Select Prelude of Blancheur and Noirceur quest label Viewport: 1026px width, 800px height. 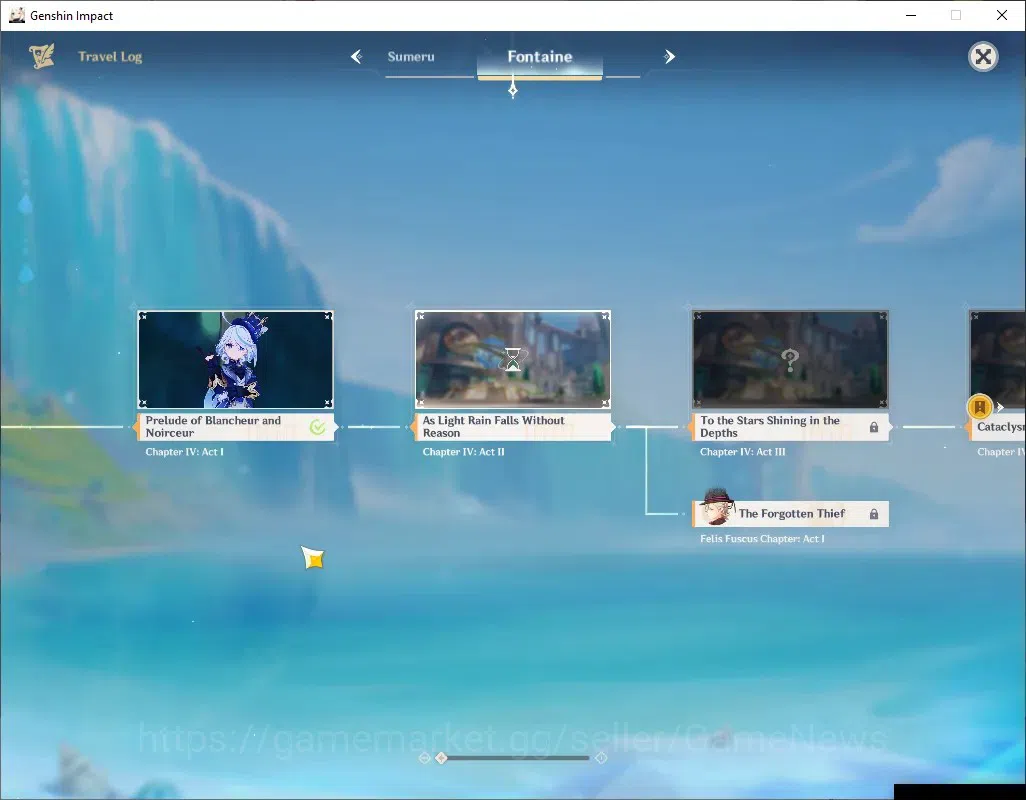(x=236, y=426)
